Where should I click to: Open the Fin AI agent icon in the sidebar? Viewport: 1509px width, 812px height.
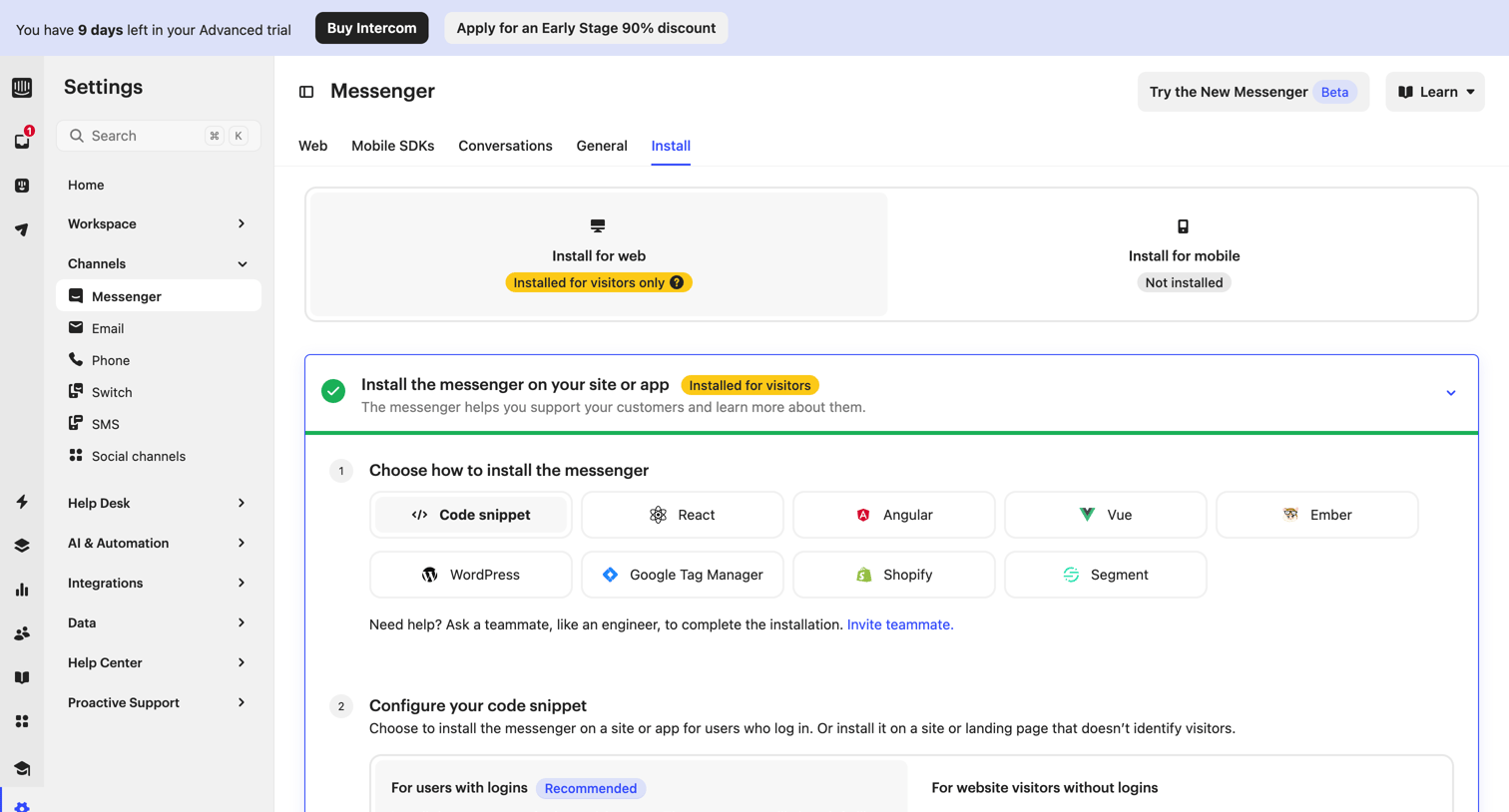(22, 186)
